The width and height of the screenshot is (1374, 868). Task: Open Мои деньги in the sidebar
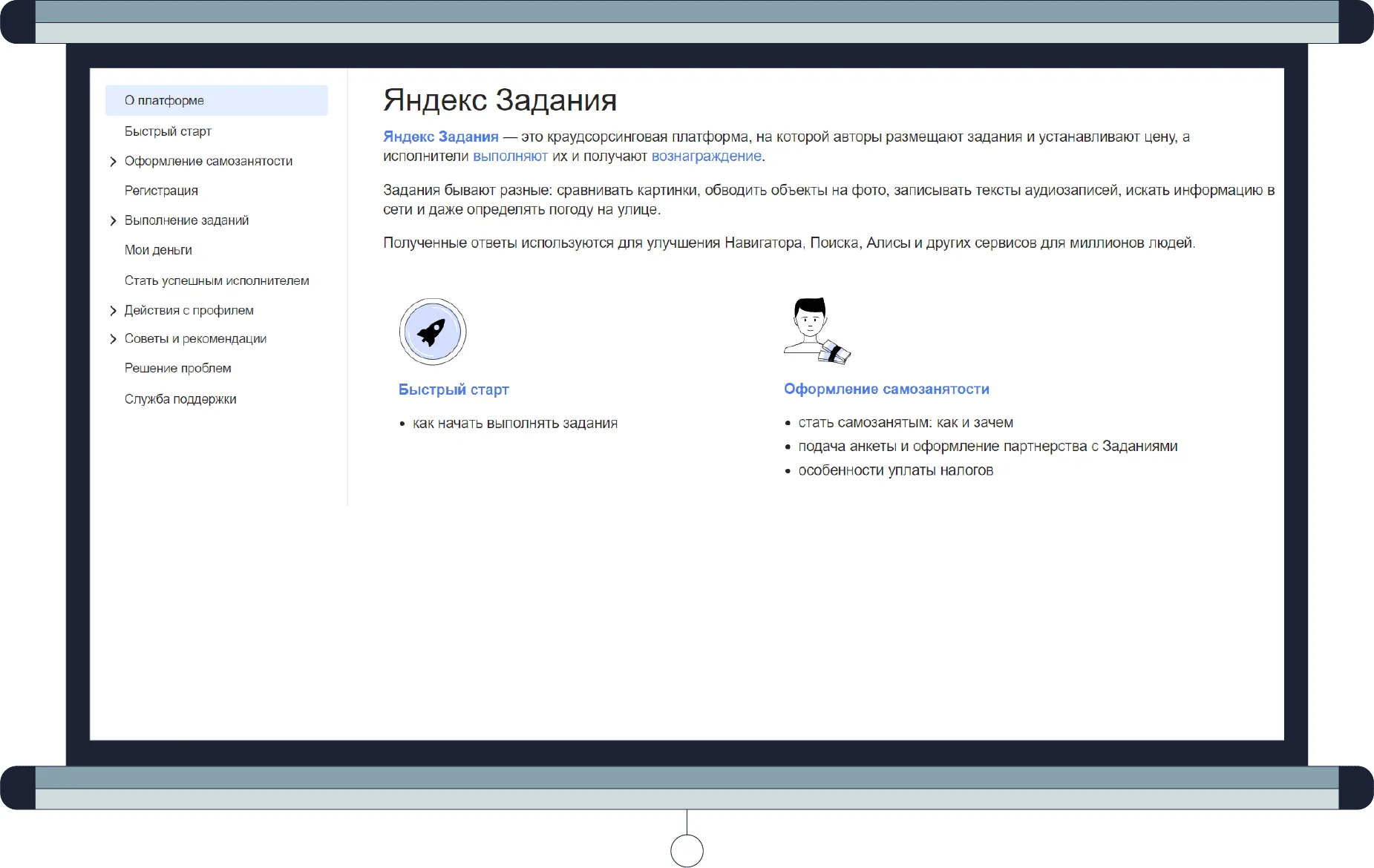(x=158, y=250)
